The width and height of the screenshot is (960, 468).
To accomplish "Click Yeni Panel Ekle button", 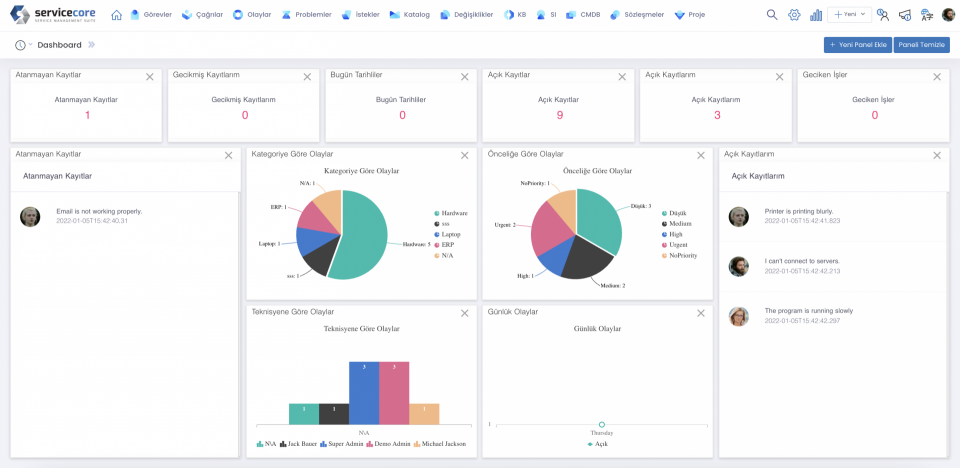I will click(x=857, y=45).
